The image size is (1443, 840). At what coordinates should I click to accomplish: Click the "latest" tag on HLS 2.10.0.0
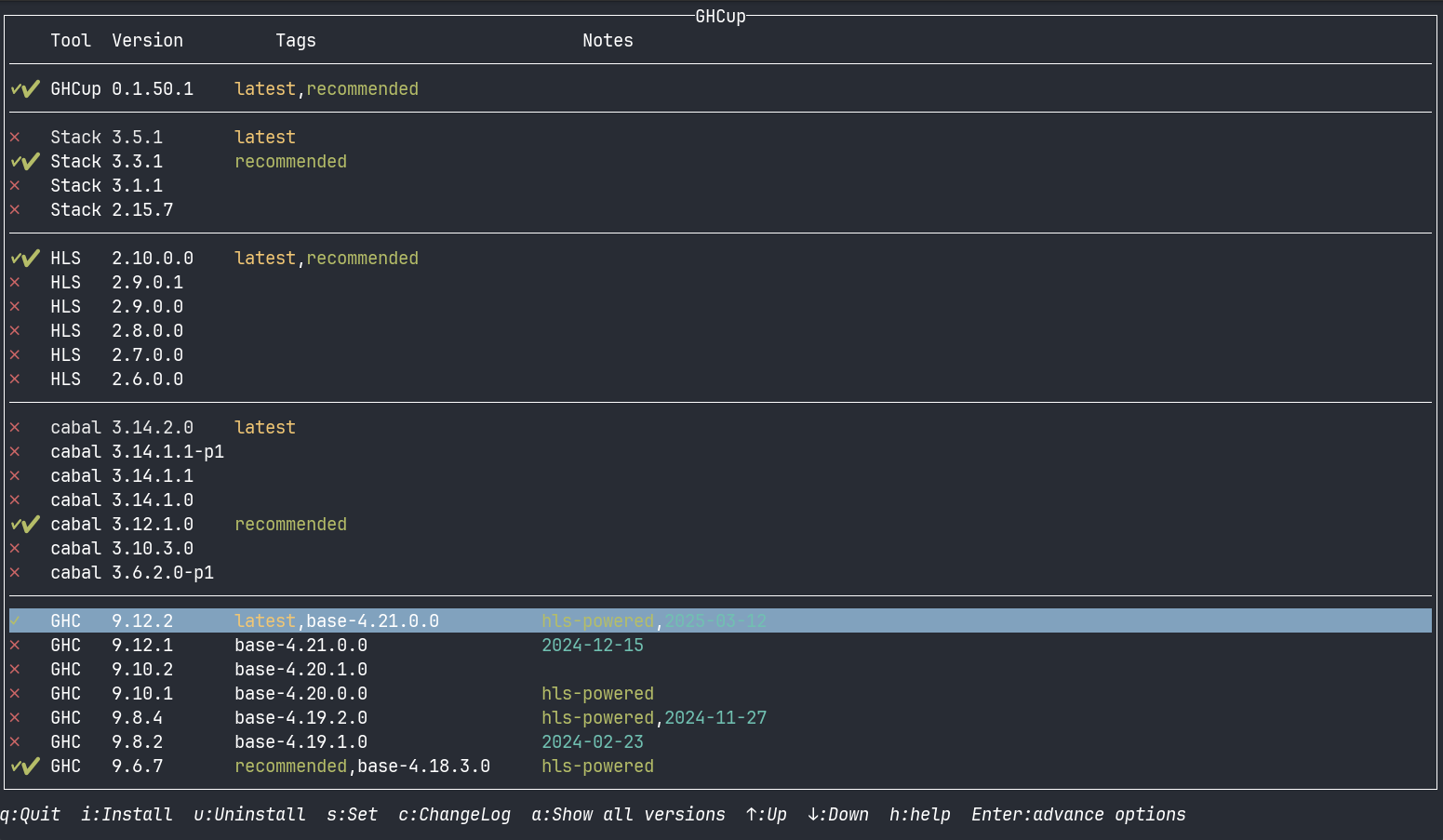point(265,259)
